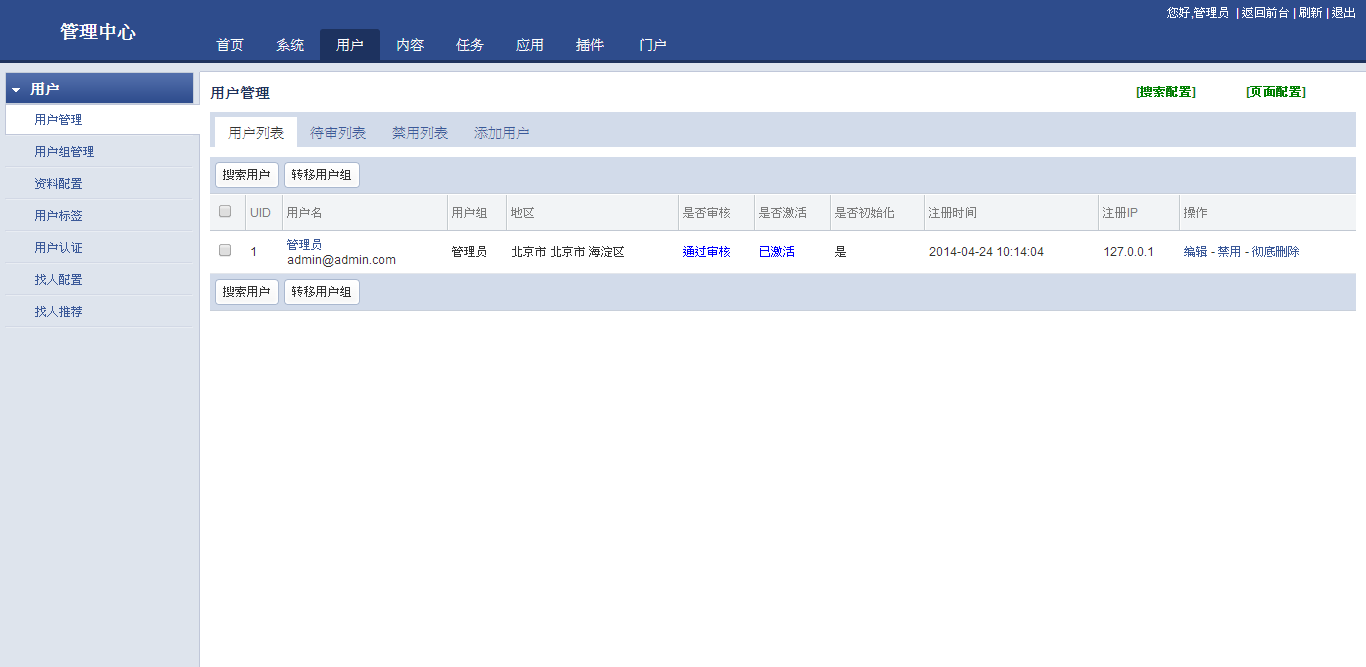Click 彻底删除 for the admin user
Screen dimensions: 1366x667
tap(1276, 252)
